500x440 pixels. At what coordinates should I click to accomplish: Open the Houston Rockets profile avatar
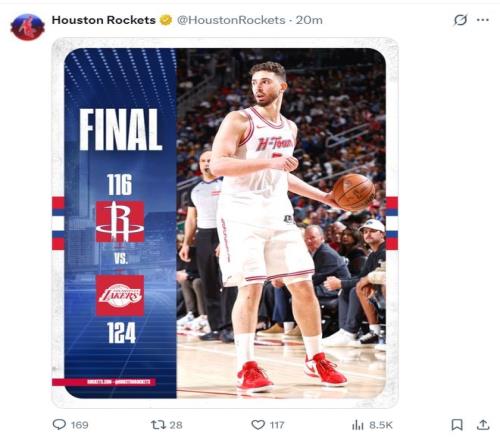pos(27,27)
